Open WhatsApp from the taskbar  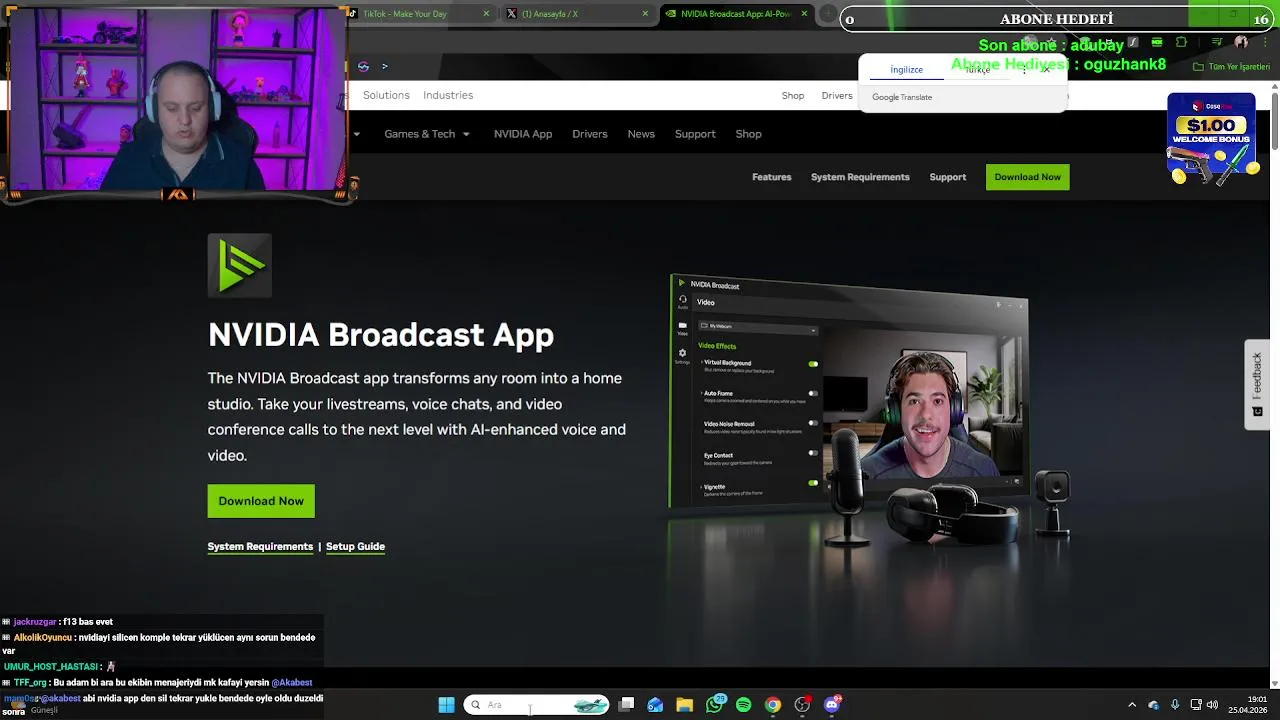click(x=714, y=705)
